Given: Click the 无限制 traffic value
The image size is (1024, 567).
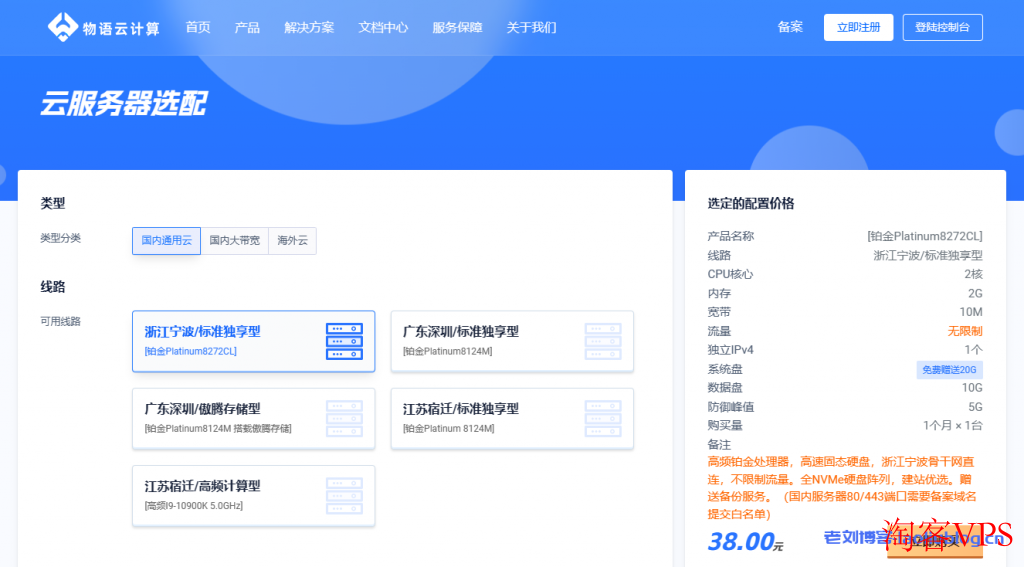Looking at the screenshot, I should point(965,331).
